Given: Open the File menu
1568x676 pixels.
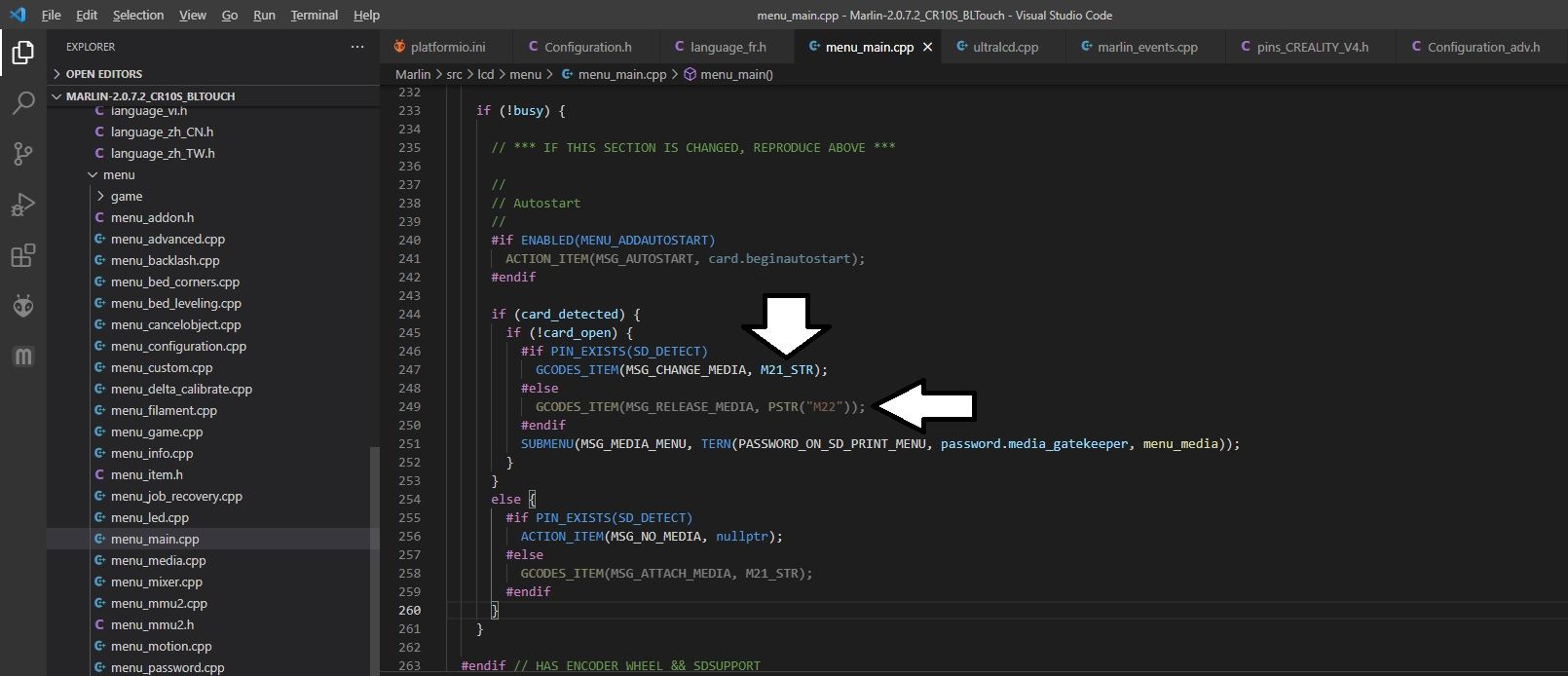Looking at the screenshot, I should [x=51, y=15].
